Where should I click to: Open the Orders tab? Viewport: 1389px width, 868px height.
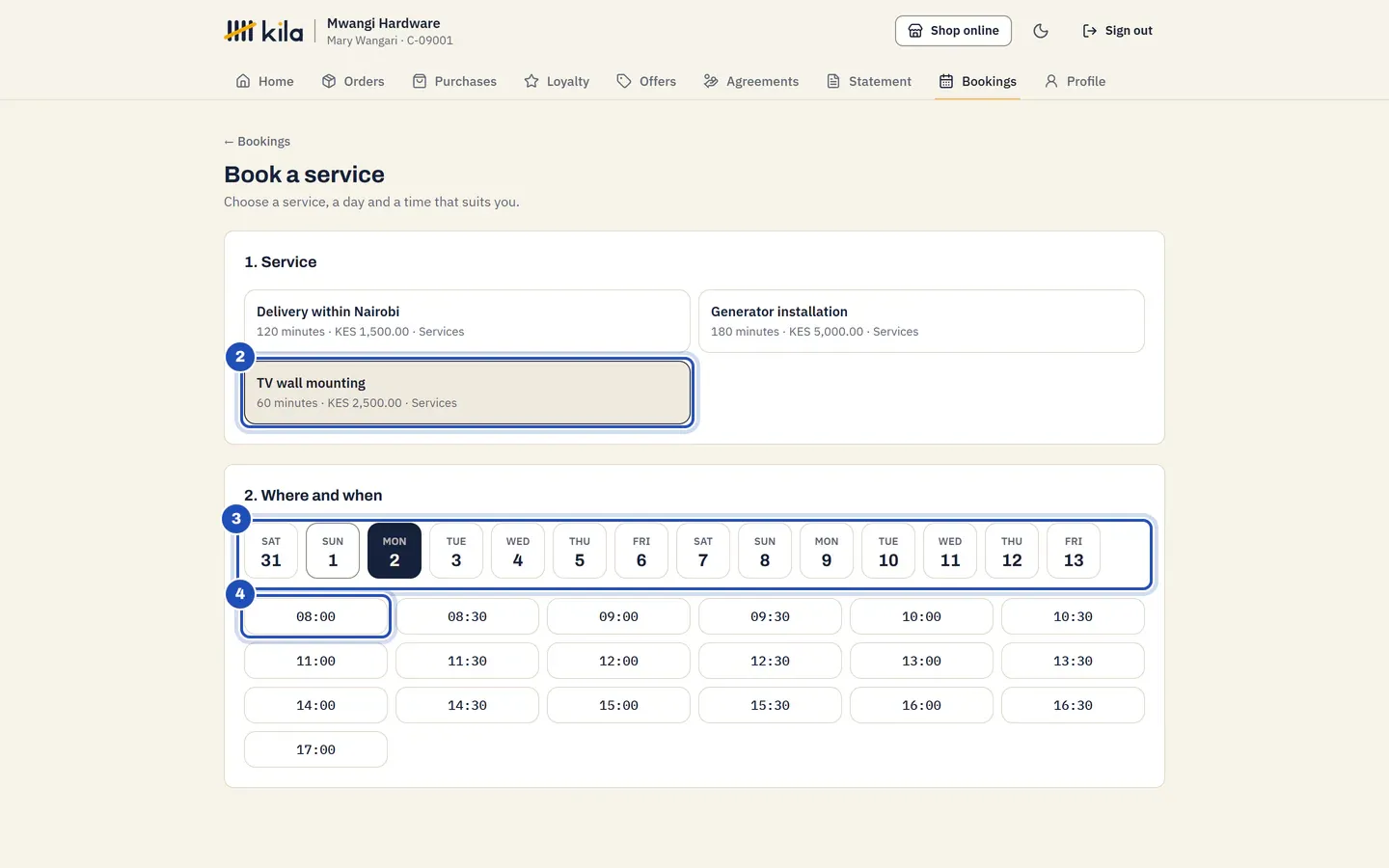click(x=353, y=81)
